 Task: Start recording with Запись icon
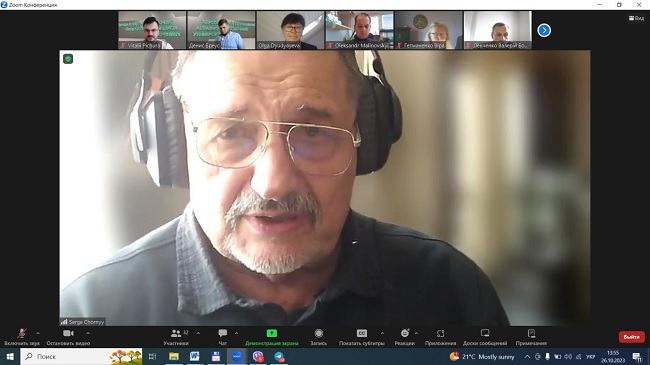319,337
